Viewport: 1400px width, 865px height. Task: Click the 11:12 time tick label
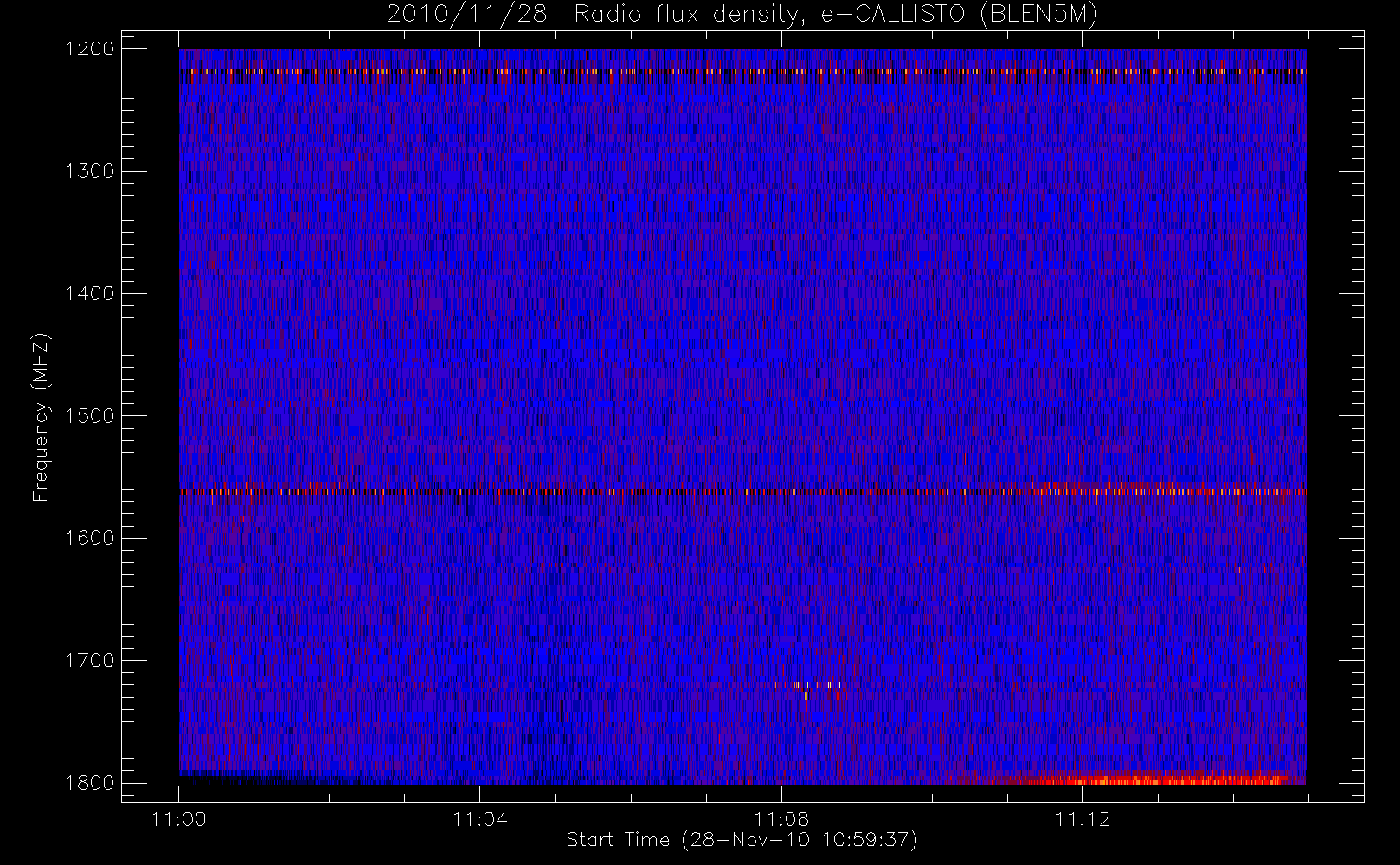click(1082, 819)
